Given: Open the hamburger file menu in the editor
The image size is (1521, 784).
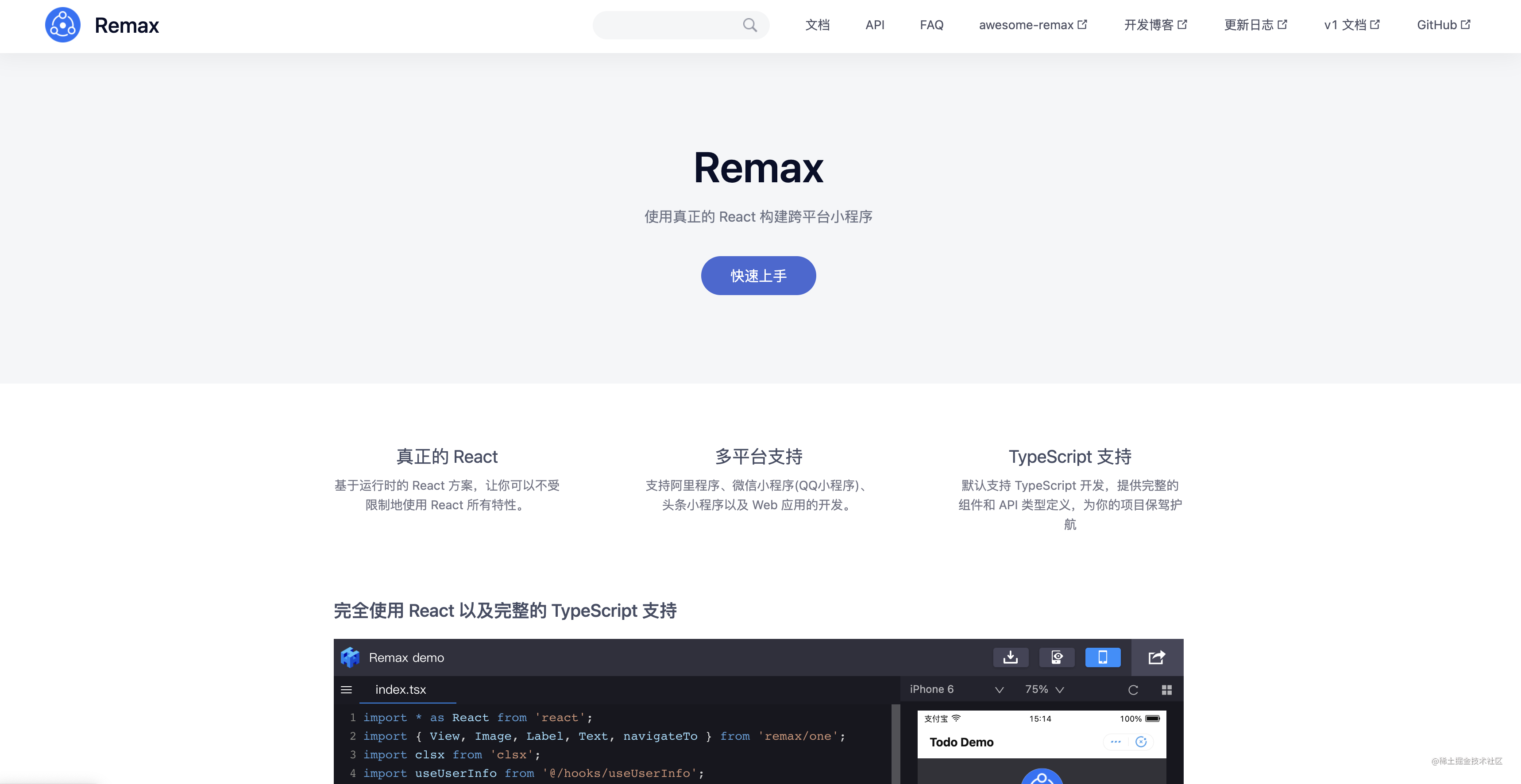Looking at the screenshot, I should coord(347,690).
